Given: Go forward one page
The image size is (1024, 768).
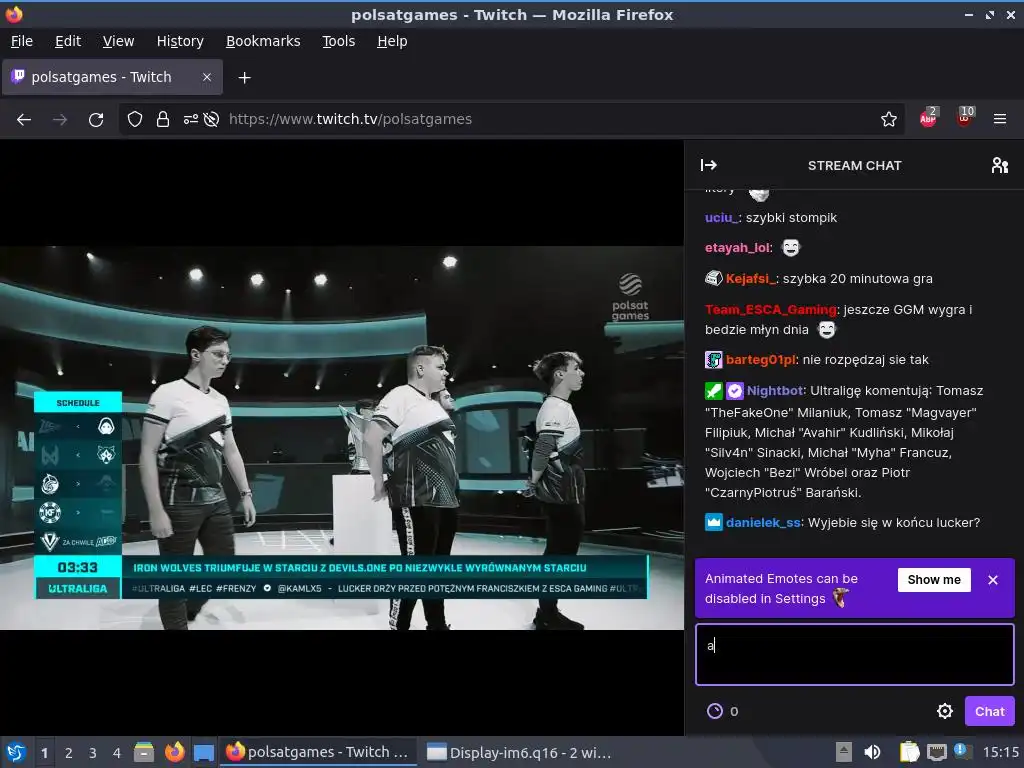Looking at the screenshot, I should click(60, 120).
